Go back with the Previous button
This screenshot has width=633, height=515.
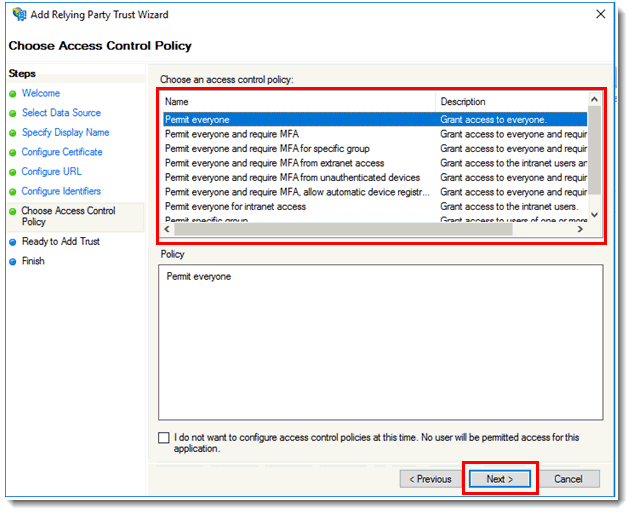click(x=430, y=479)
